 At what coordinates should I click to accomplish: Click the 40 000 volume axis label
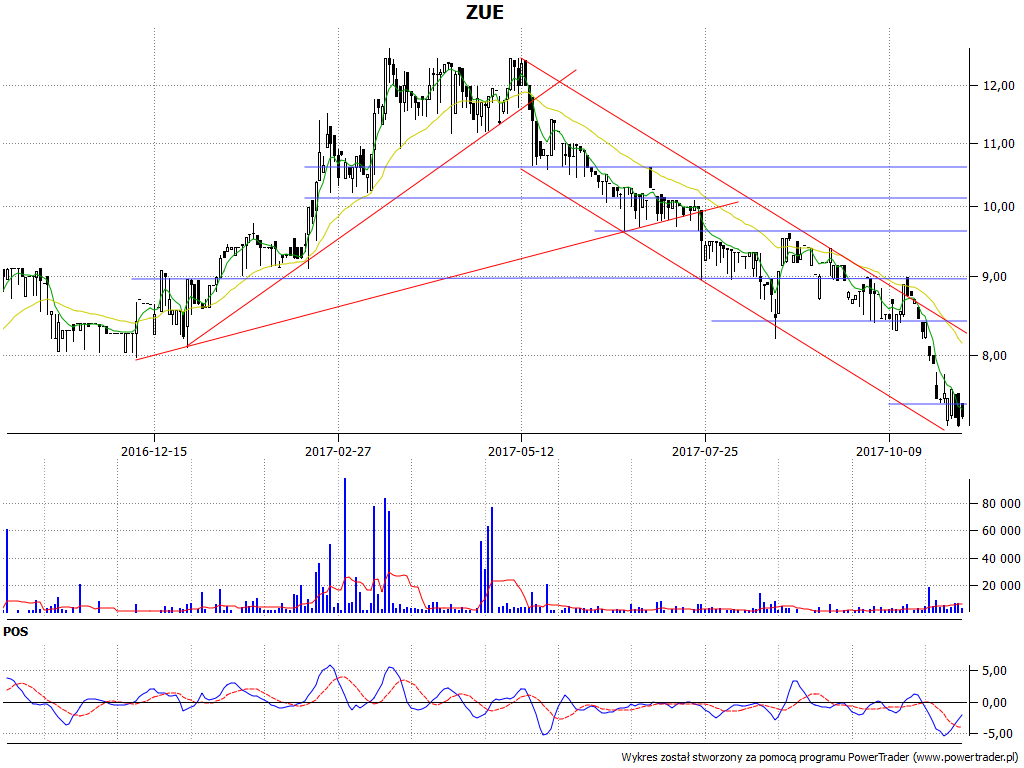(1001, 558)
